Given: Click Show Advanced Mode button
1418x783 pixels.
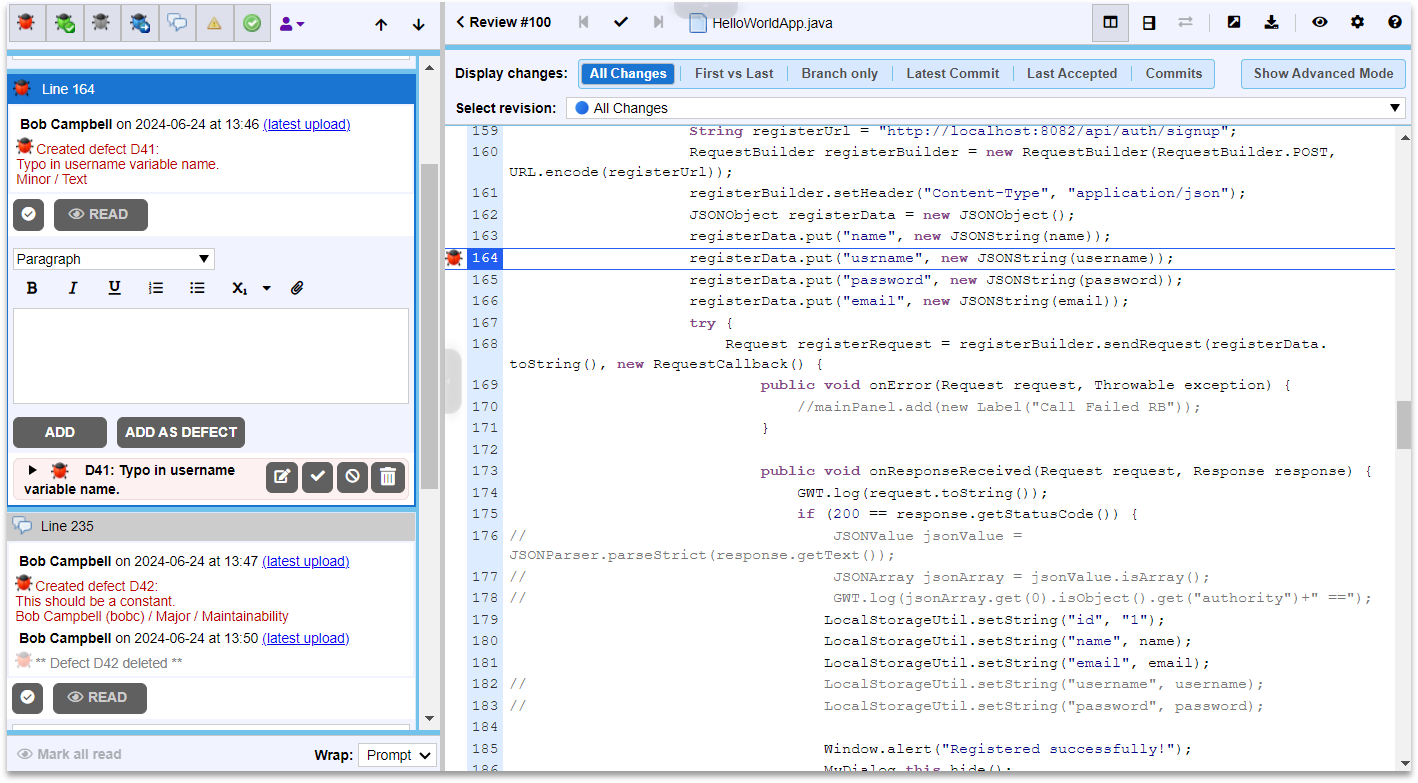Looking at the screenshot, I should click(x=1322, y=73).
